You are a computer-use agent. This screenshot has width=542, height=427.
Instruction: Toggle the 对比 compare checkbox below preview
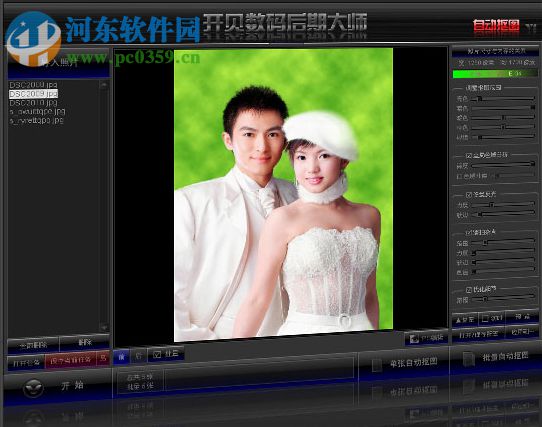pos(157,354)
